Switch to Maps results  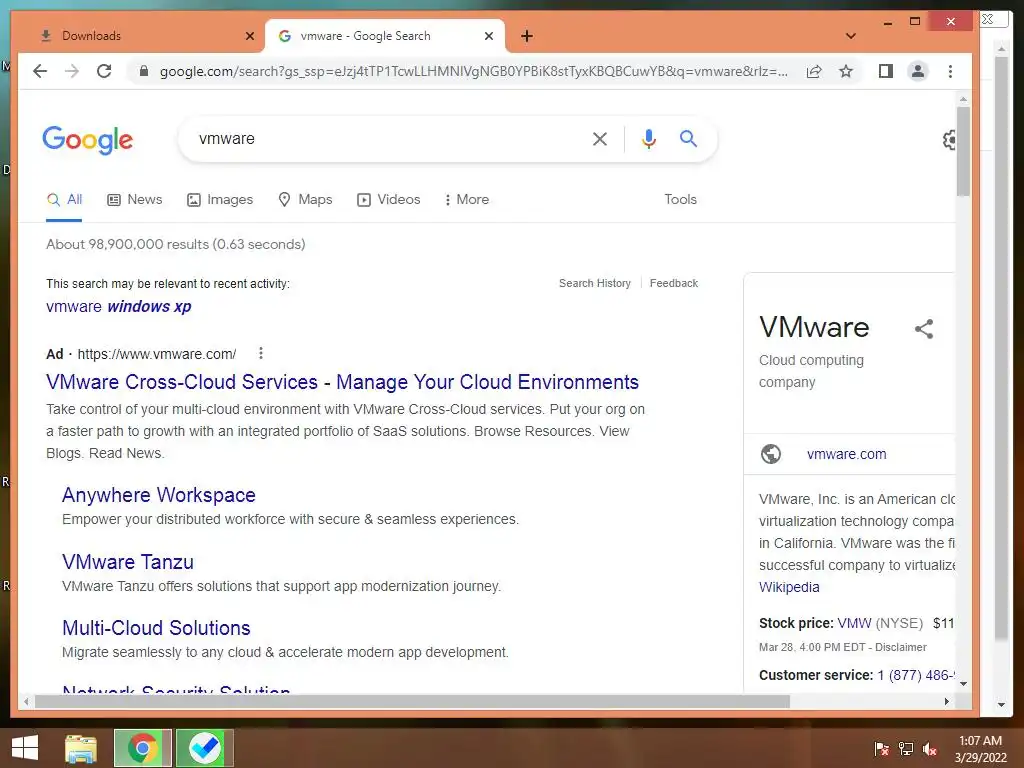click(305, 200)
